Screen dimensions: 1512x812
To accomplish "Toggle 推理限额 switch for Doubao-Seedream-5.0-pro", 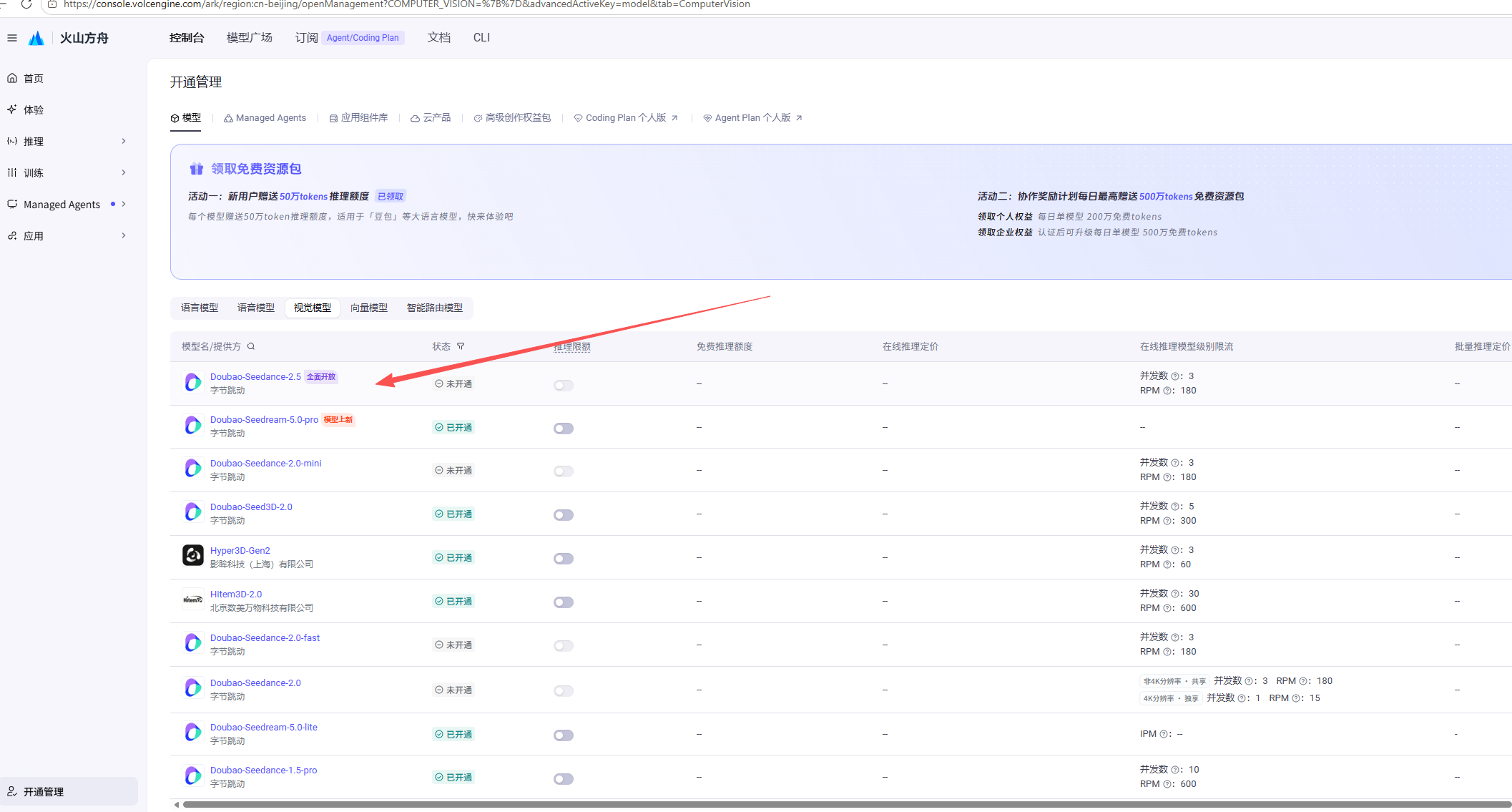I will coord(564,429).
